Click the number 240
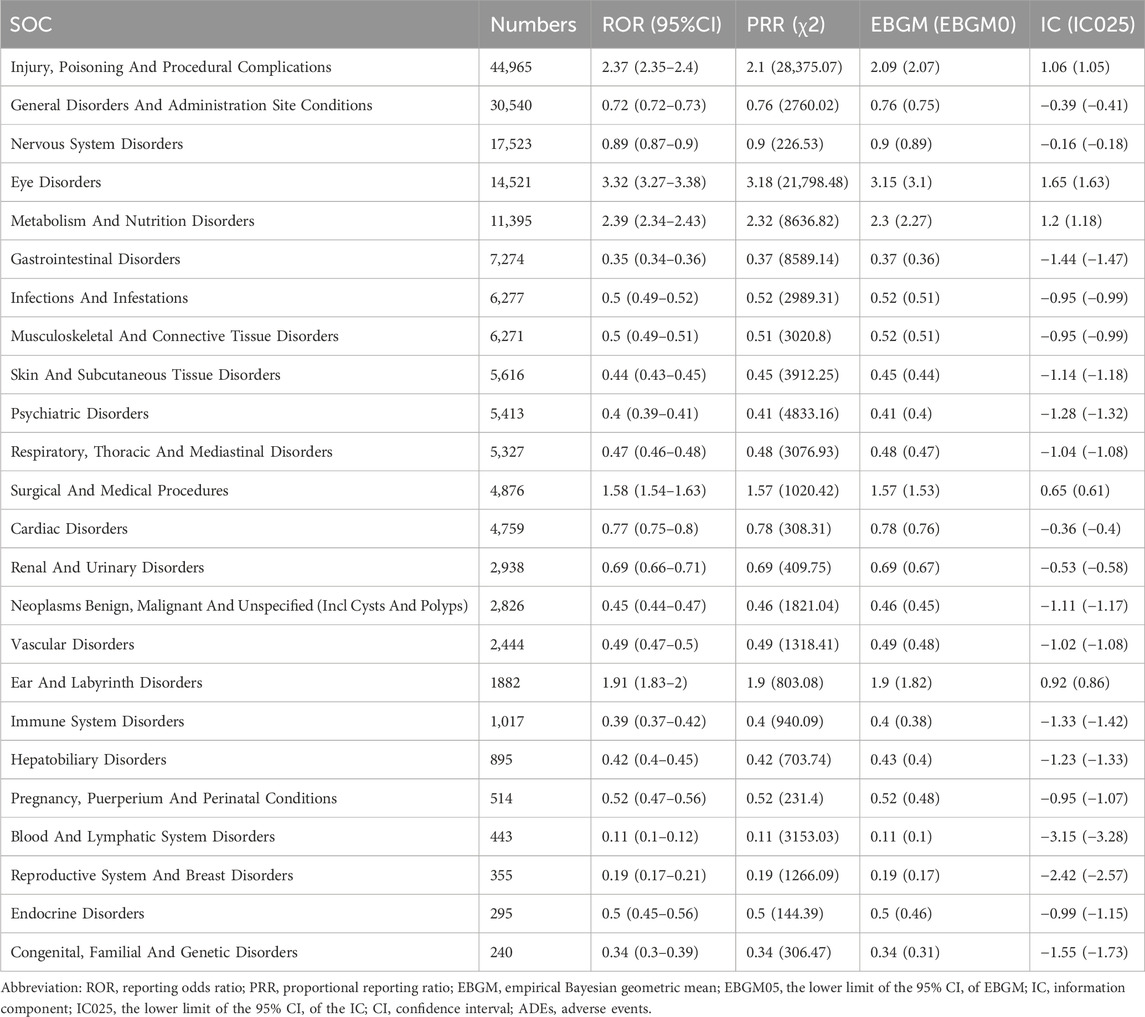Screen dimensions: 1145x1017 click(501, 952)
